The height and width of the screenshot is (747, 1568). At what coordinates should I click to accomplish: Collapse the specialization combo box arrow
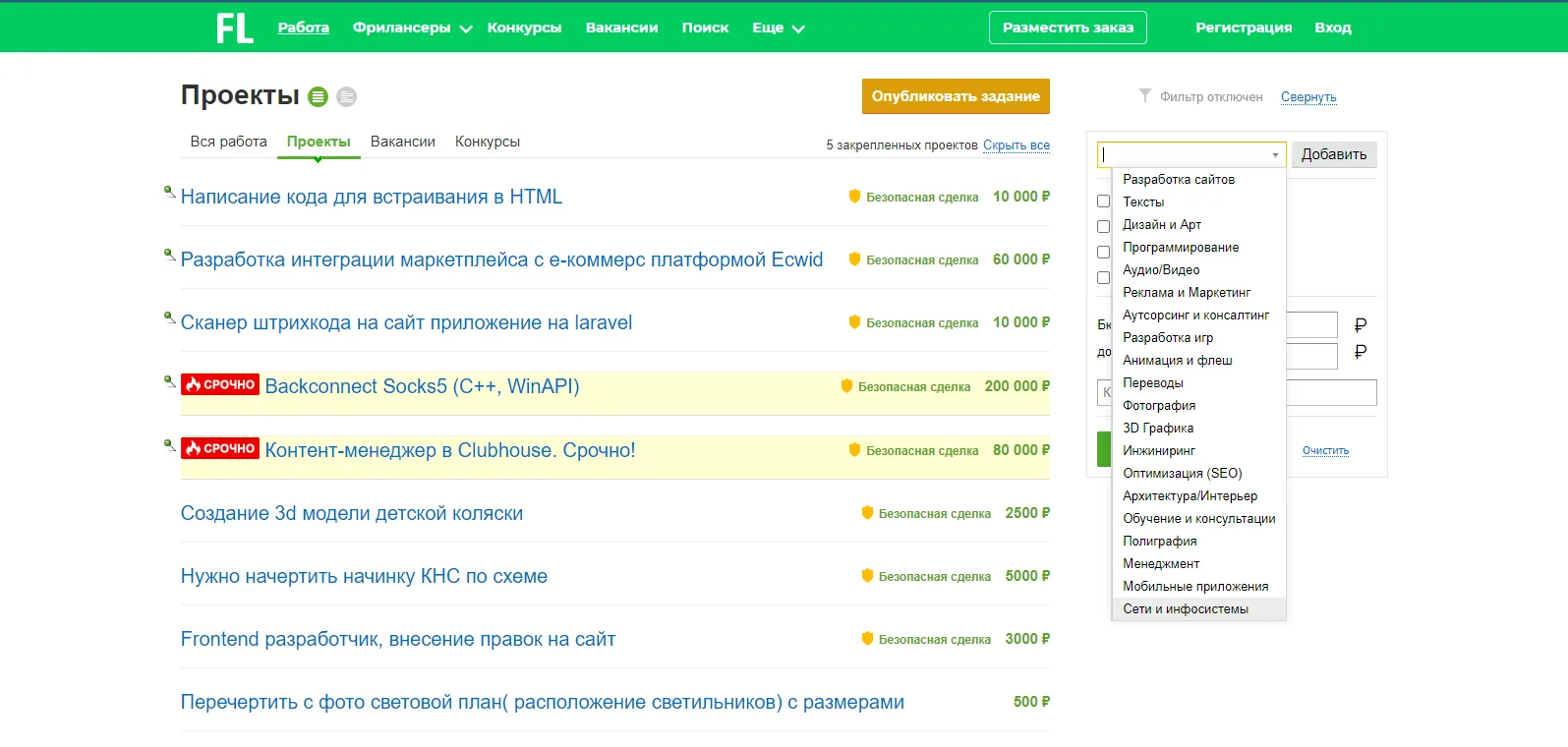coord(1276,155)
